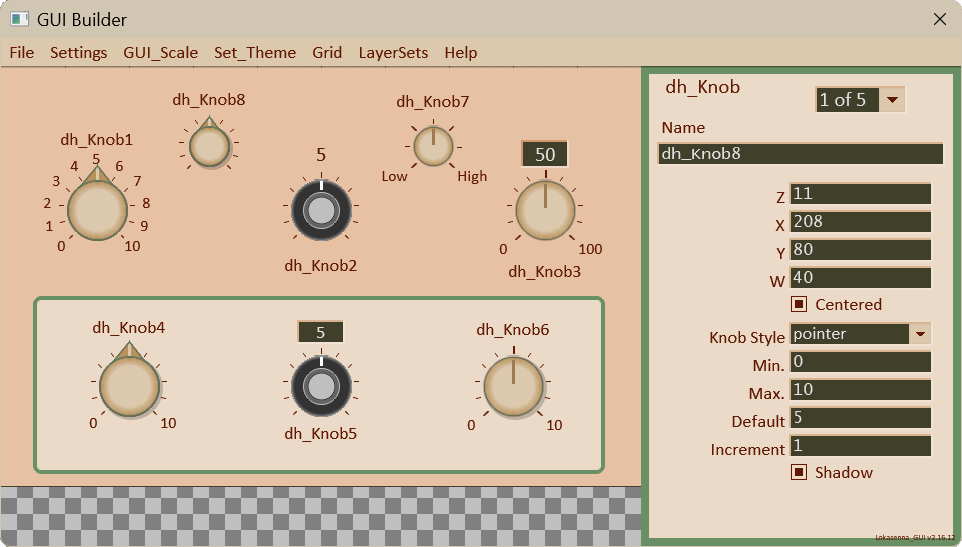962x547 pixels.
Task: Open the Grid menu
Action: click(327, 53)
